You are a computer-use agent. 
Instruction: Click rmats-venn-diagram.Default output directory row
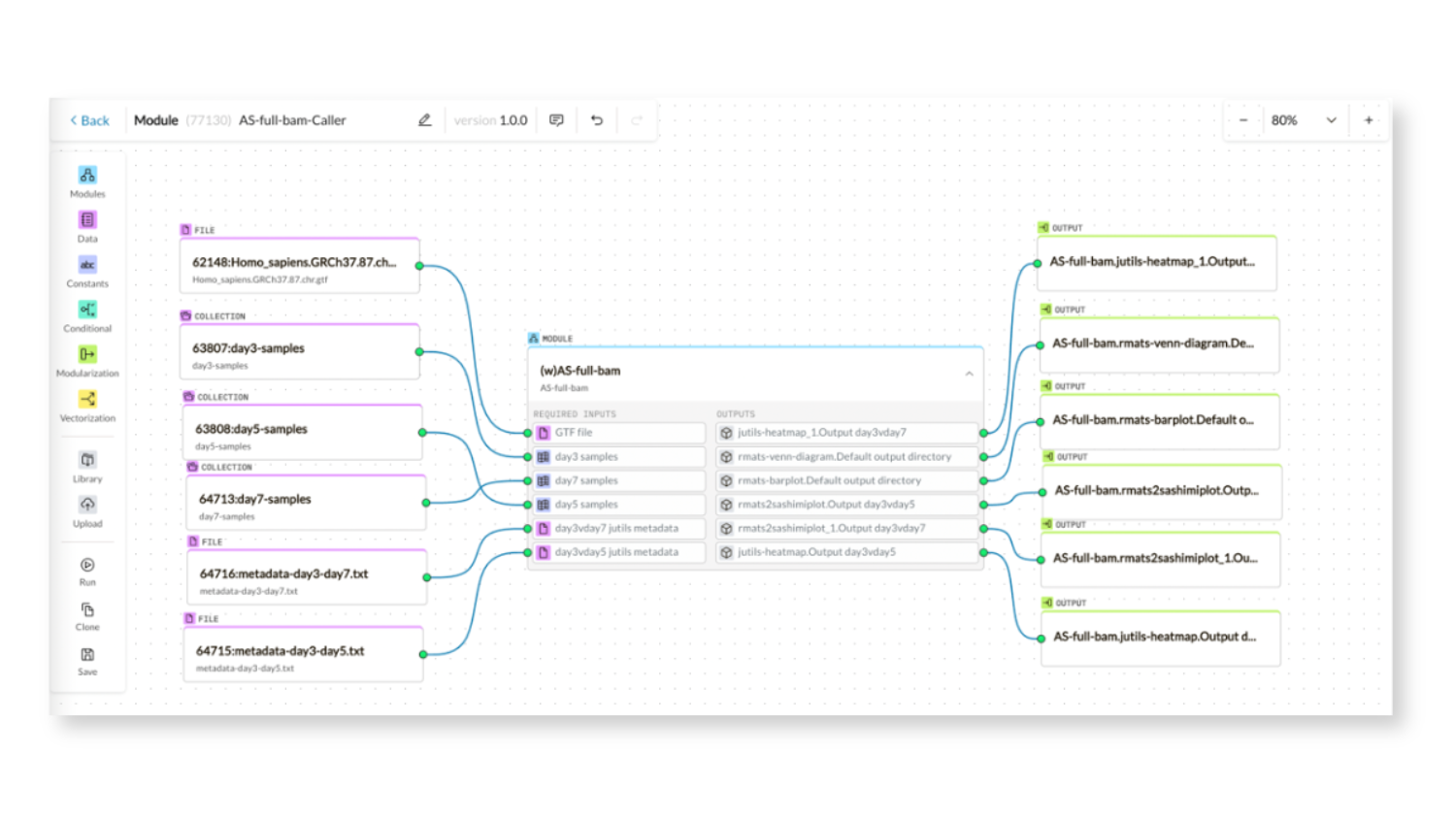click(847, 456)
